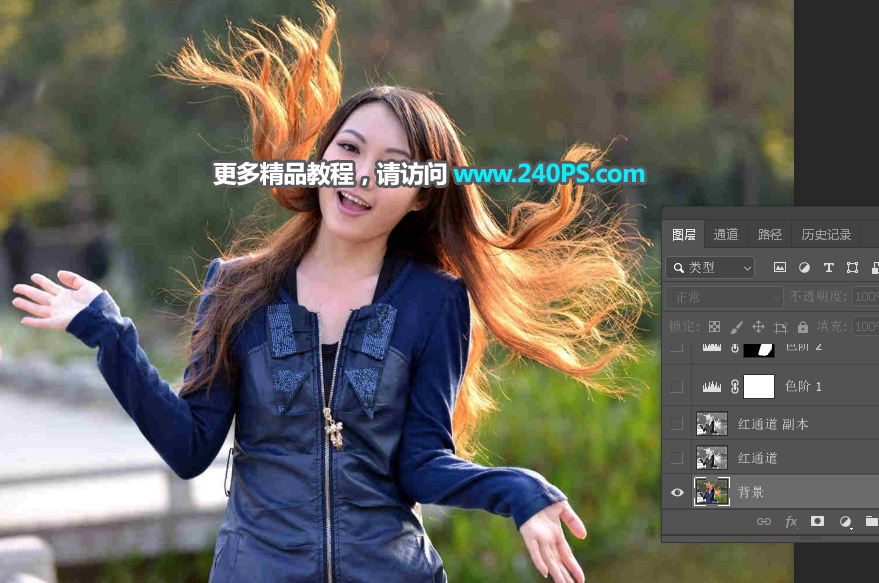Show the 红通道 副本 layer

pos(677,424)
